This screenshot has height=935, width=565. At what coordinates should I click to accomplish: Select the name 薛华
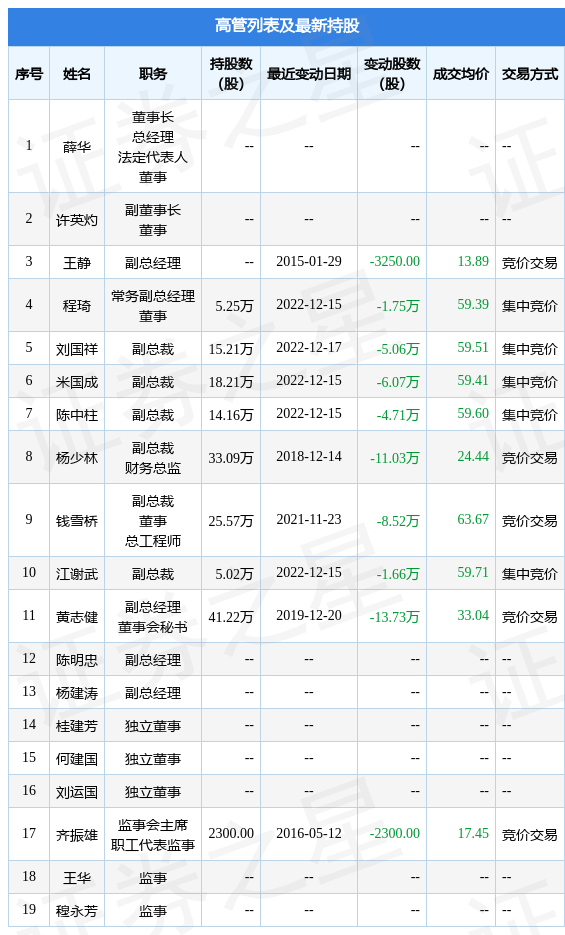point(77,147)
